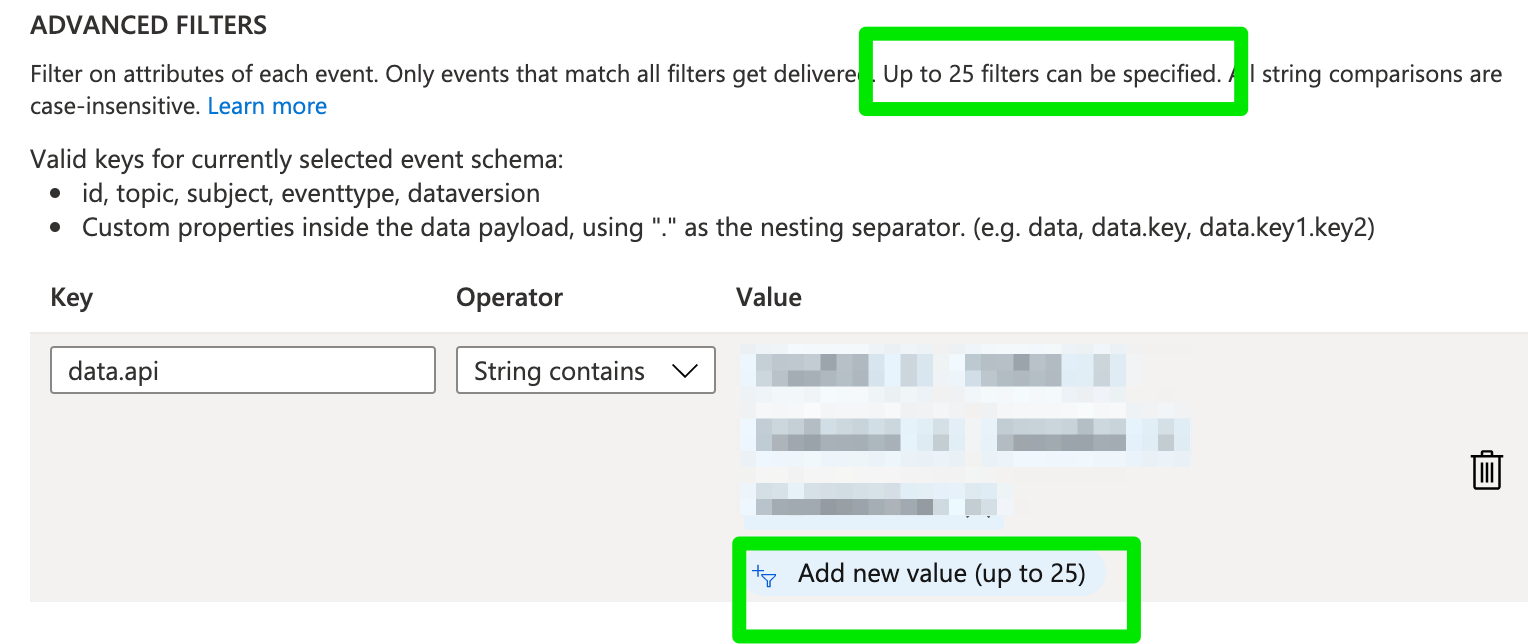This screenshot has width=1528, height=644.
Task: Click the Key column header
Action: tap(71, 297)
